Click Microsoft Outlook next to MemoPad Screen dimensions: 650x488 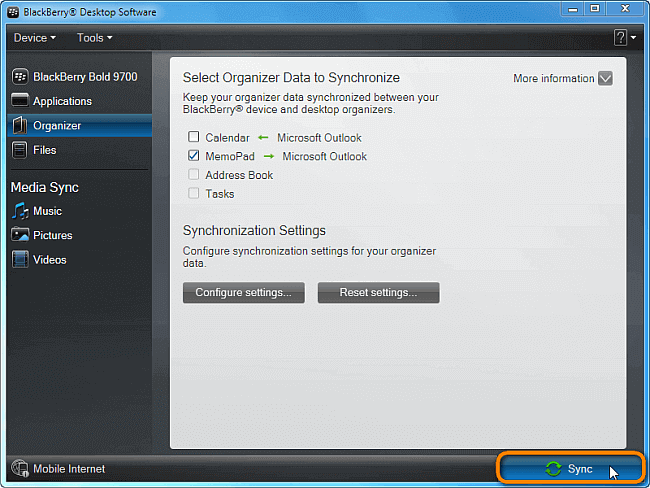(325, 157)
